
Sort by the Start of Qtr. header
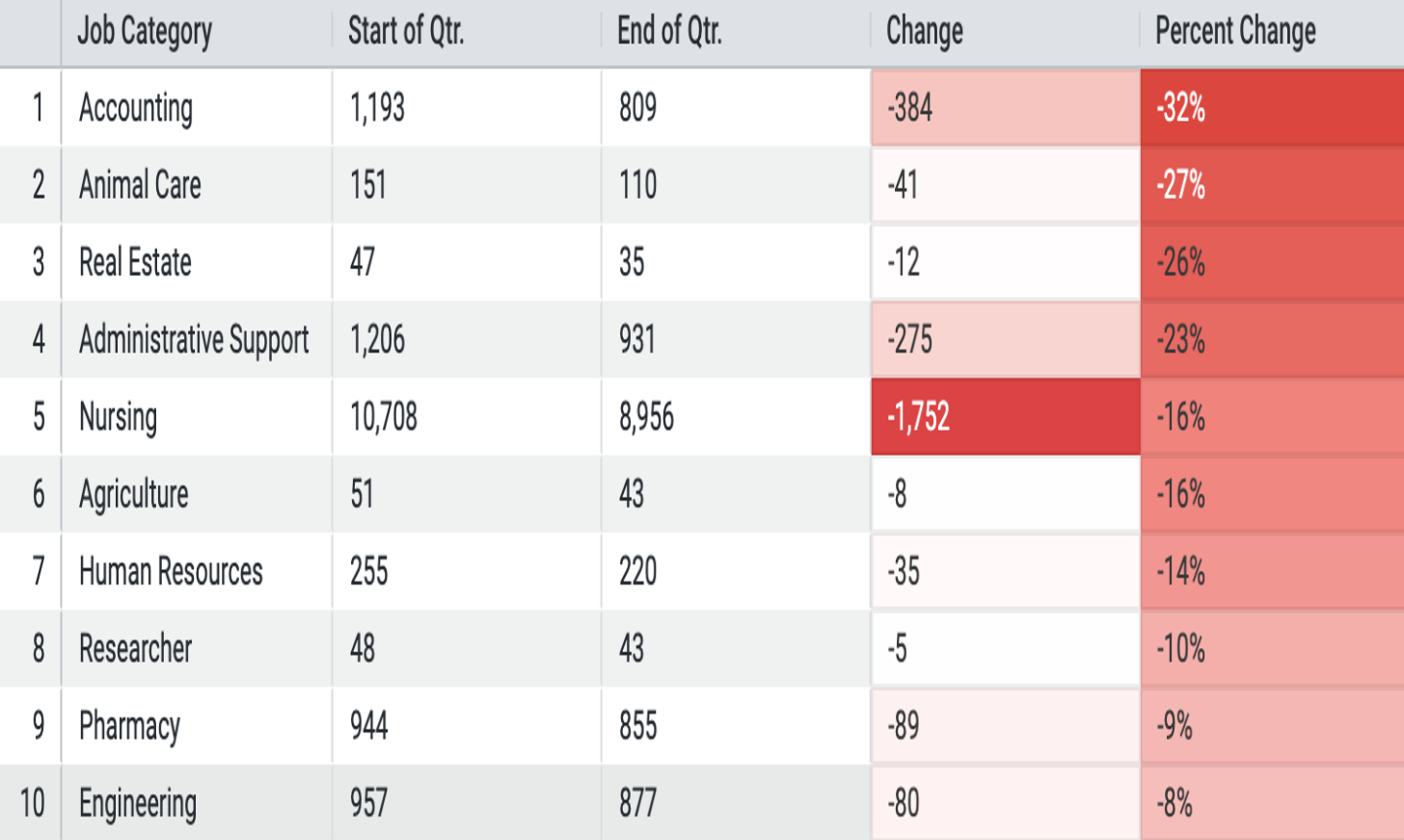[x=466, y=32]
